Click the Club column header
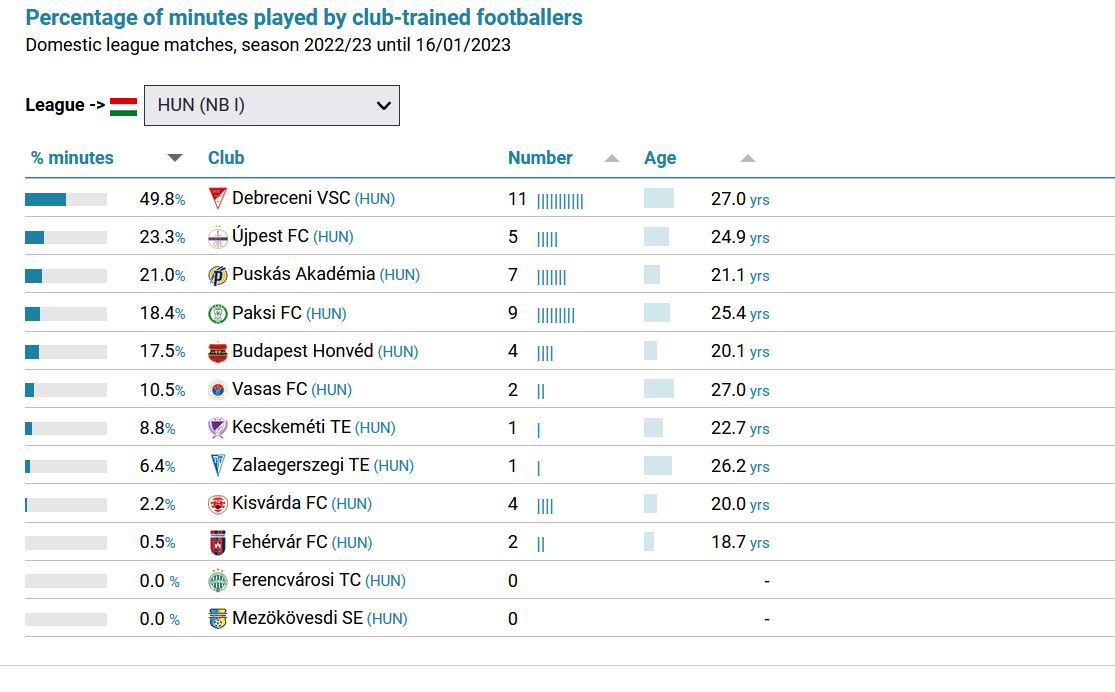This screenshot has height=692, width=1115. click(x=226, y=158)
